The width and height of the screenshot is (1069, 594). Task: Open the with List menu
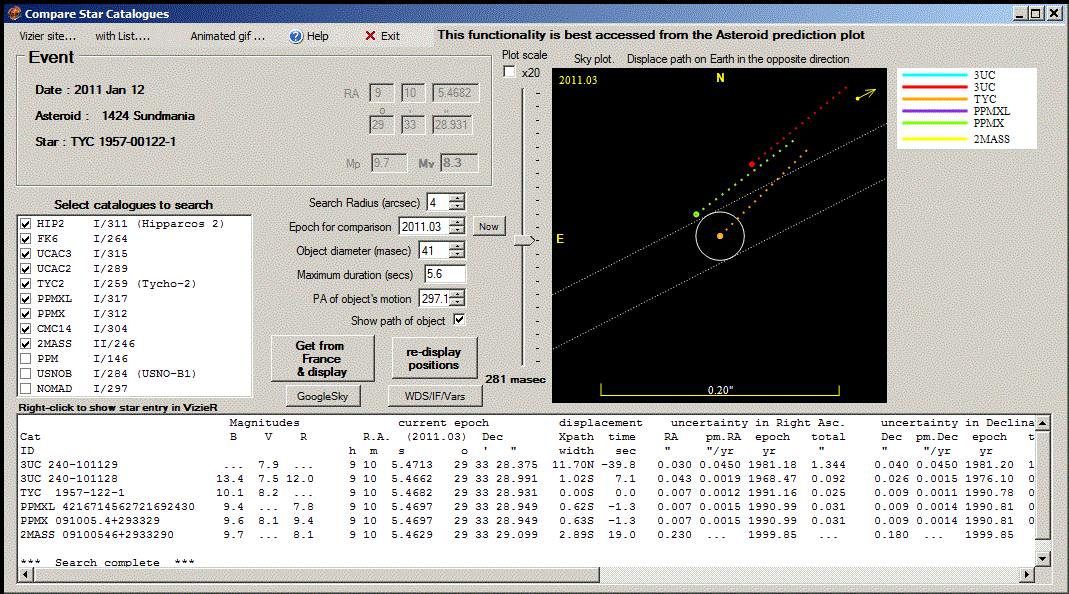[122, 36]
